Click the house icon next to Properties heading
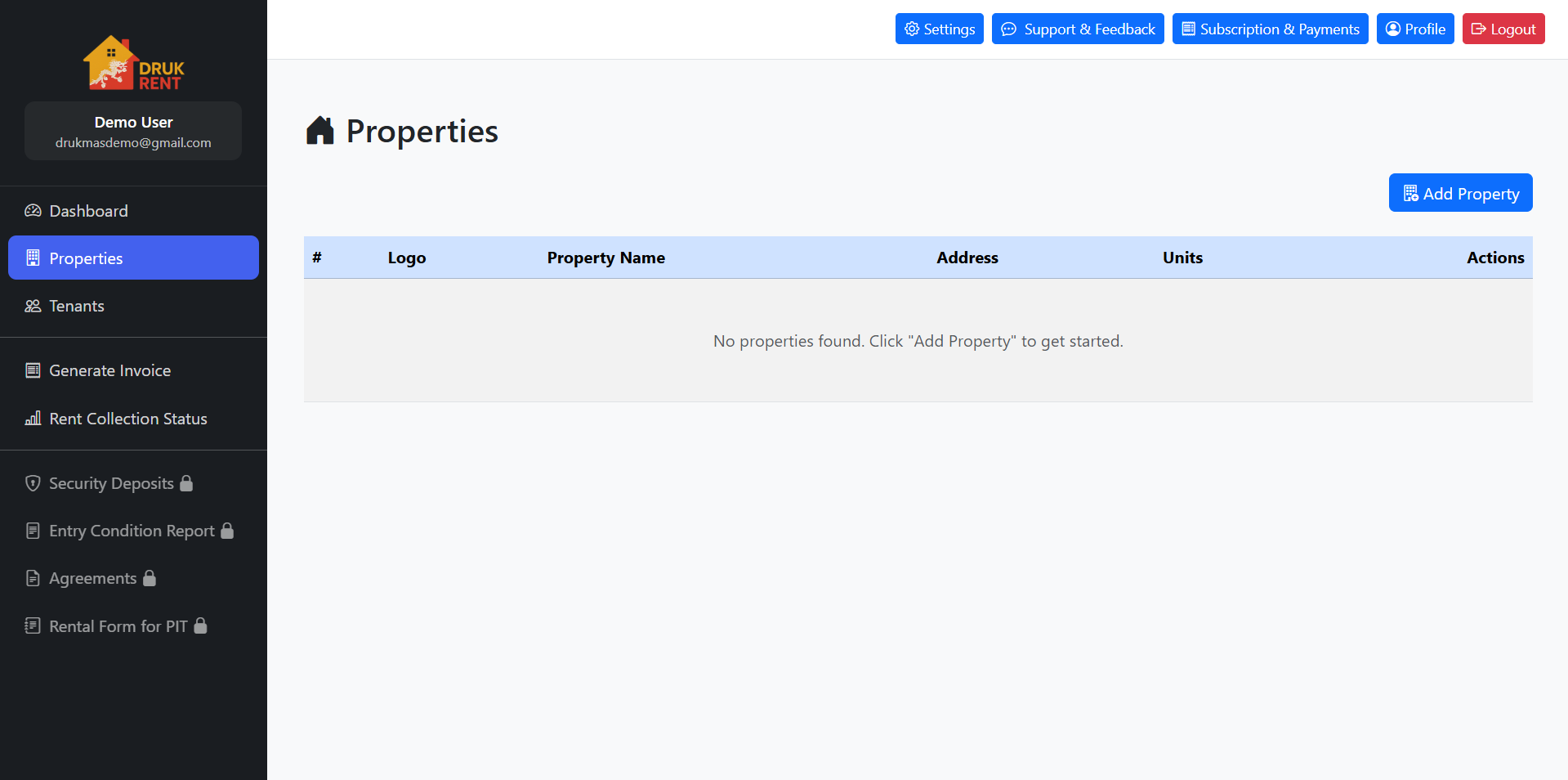 320,131
